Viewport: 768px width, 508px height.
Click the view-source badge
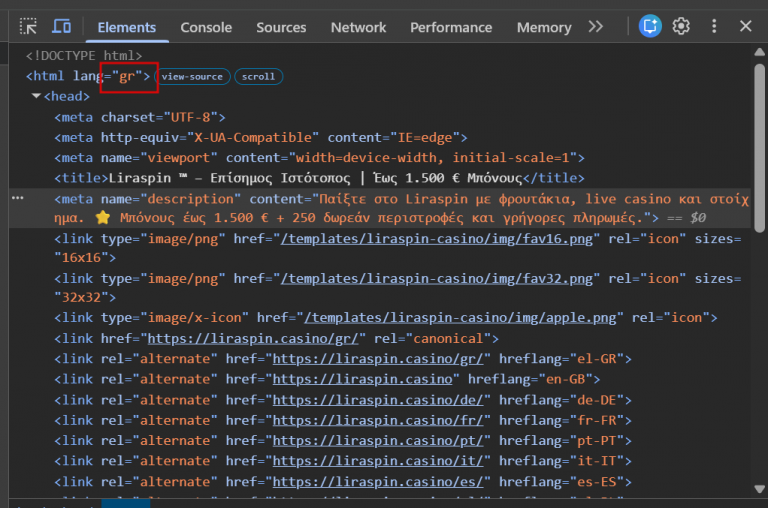point(192,76)
